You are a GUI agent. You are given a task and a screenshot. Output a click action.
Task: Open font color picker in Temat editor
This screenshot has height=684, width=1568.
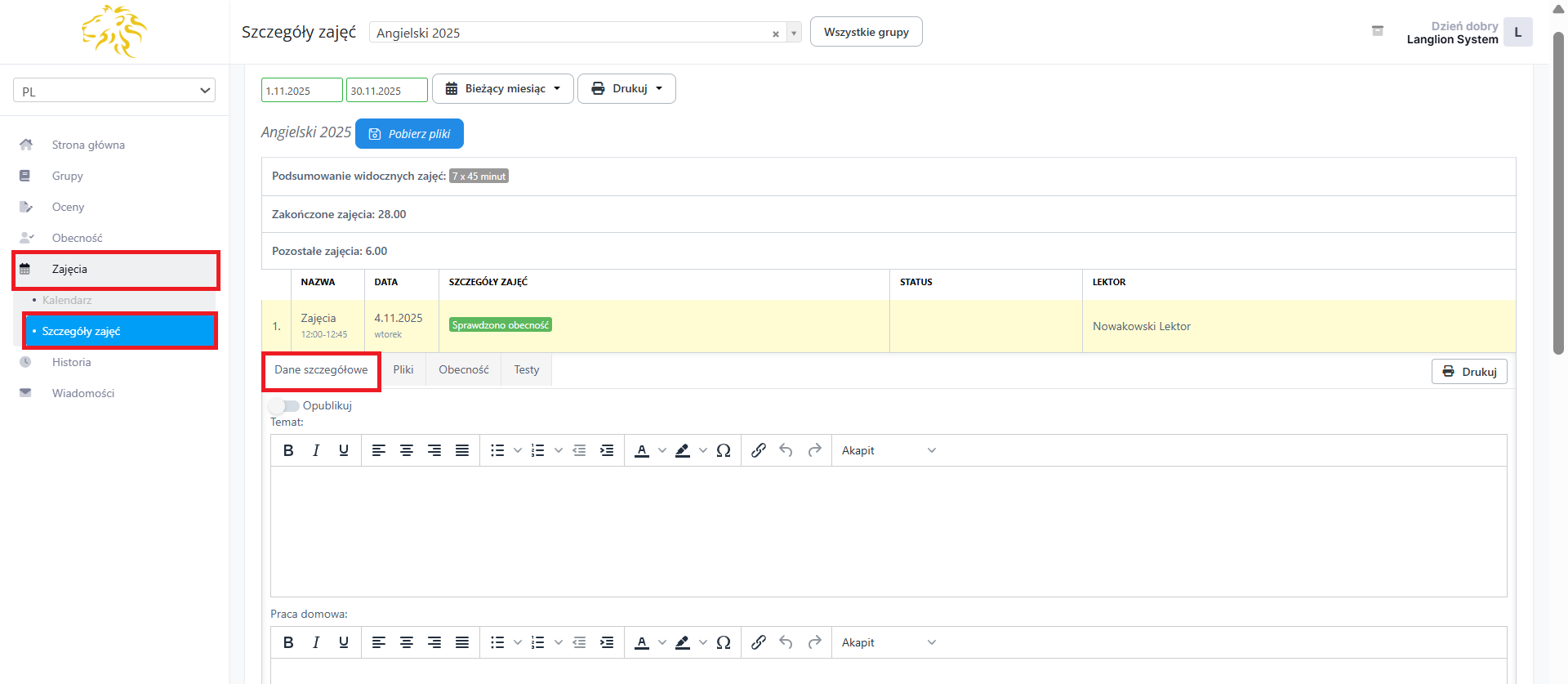pyautogui.click(x=642, y=450)
